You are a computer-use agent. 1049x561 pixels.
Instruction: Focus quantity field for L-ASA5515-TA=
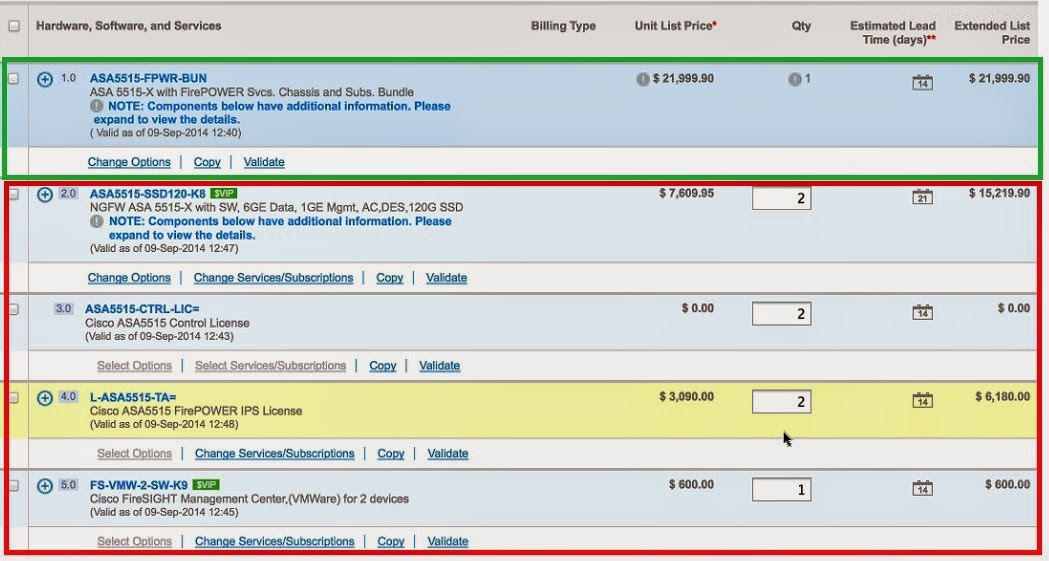(x=781, y=402)
